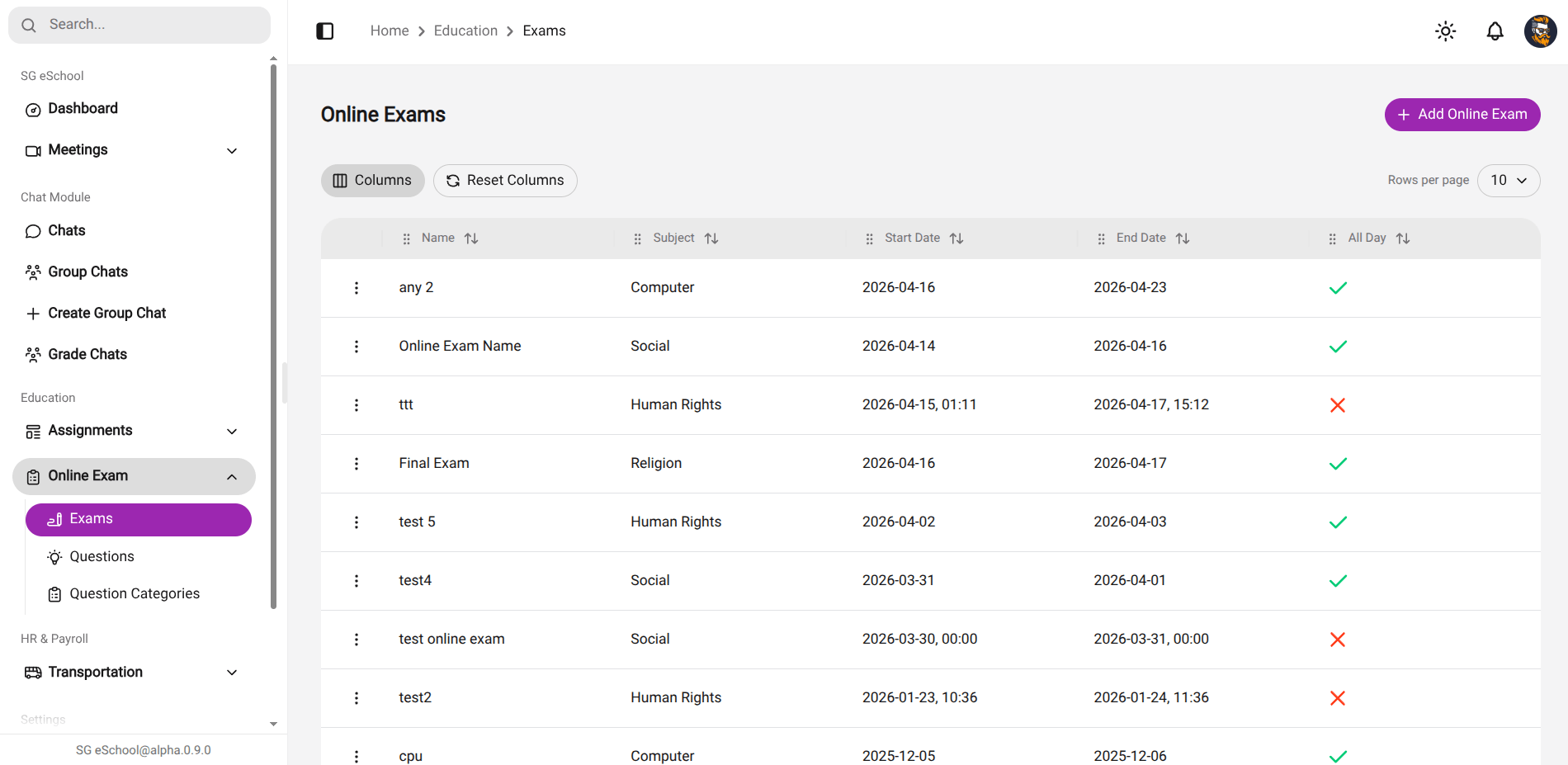Sort by Start Date arrows
This screenshot has height=765, width=1568.
click(956, 238)
